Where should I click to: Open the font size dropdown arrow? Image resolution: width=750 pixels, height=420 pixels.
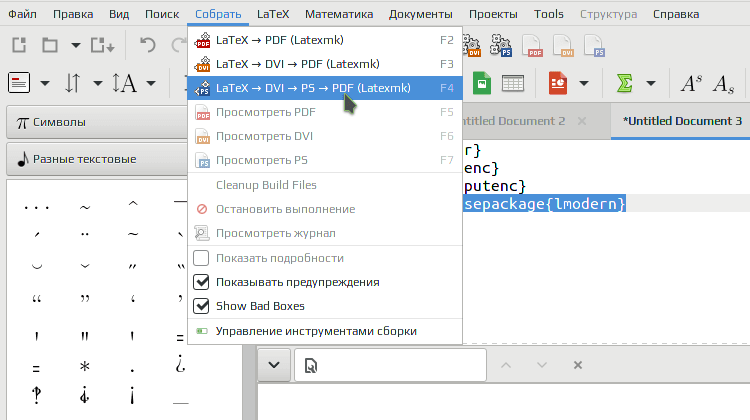pos(151,84)
